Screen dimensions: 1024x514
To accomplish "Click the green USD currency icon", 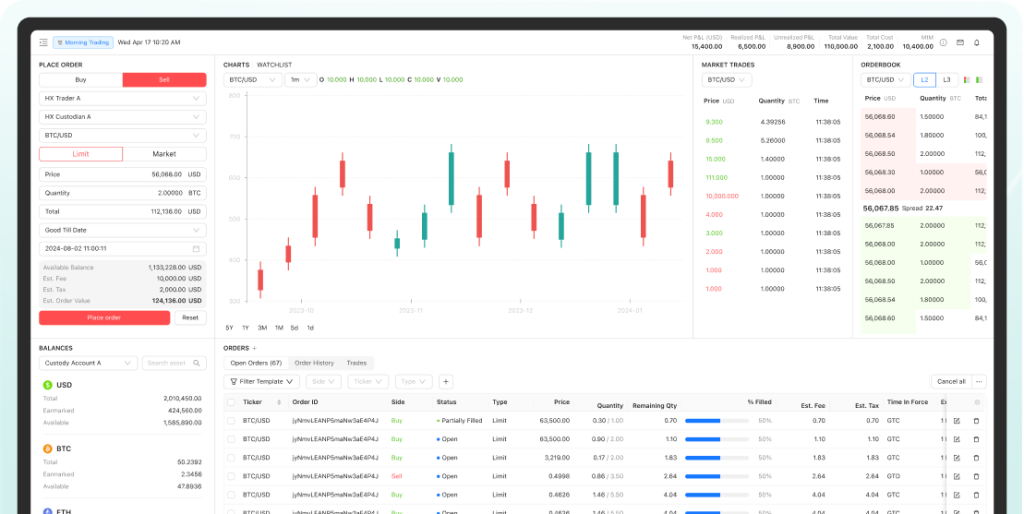I will (x=48, y=385).
